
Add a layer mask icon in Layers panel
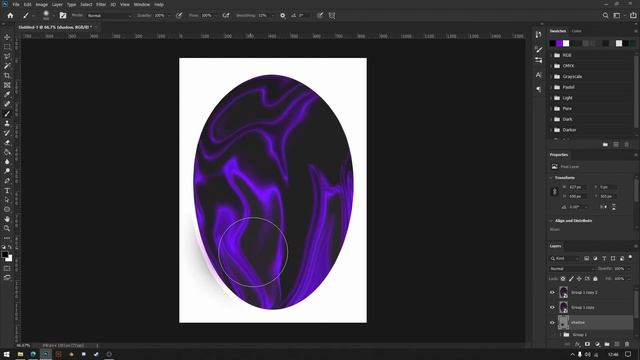pyautogui.click(x=587, y=344)
